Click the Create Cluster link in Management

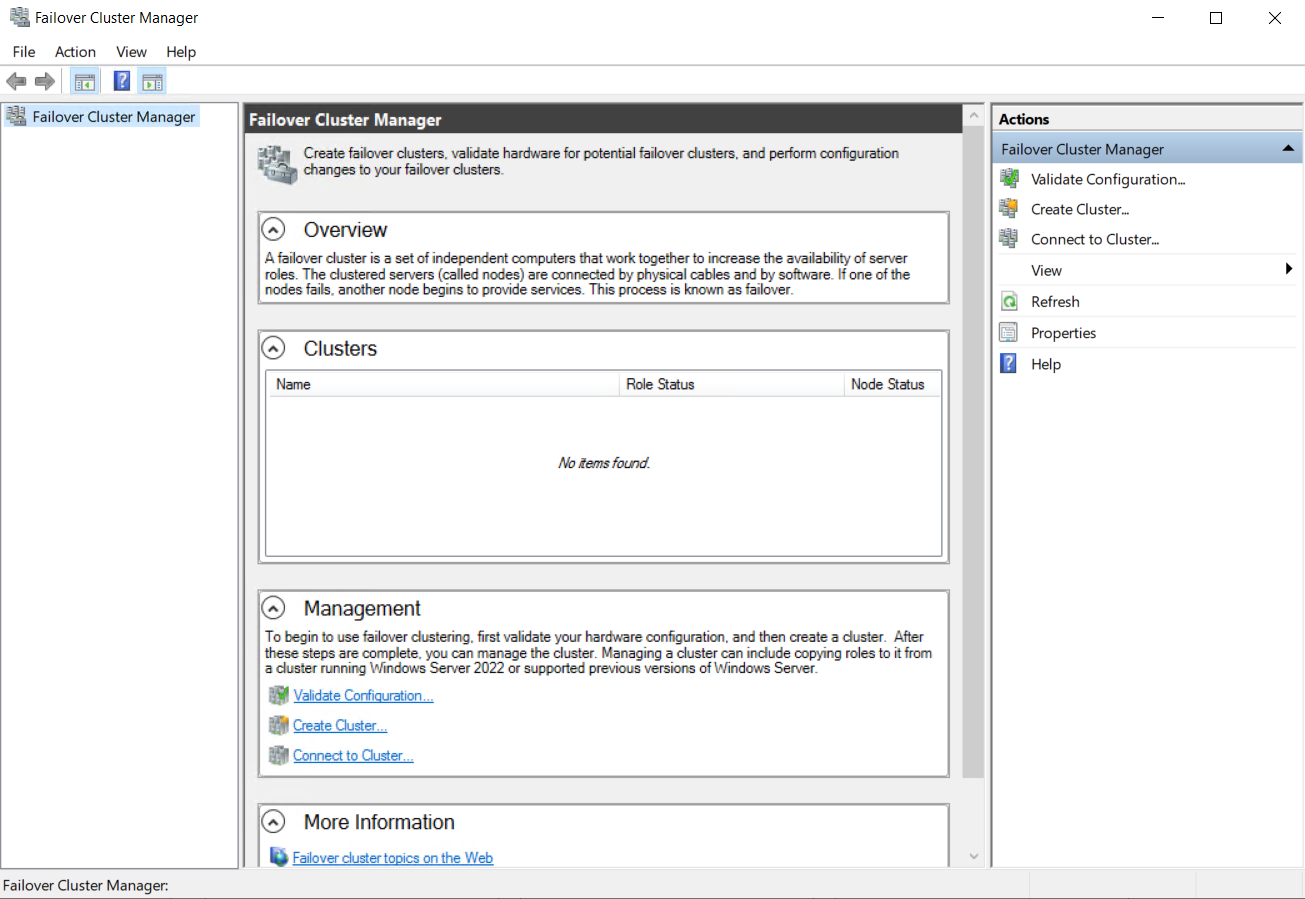pyautogui.click(x=340, y=725)
